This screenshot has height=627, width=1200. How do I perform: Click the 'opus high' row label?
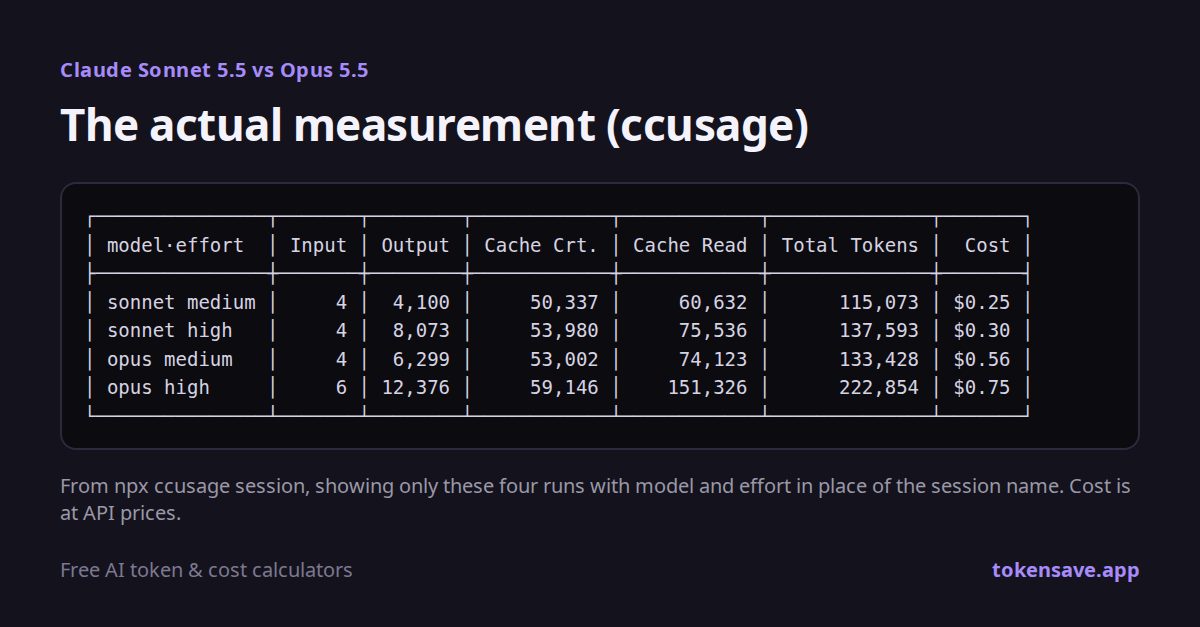point(158,387)
